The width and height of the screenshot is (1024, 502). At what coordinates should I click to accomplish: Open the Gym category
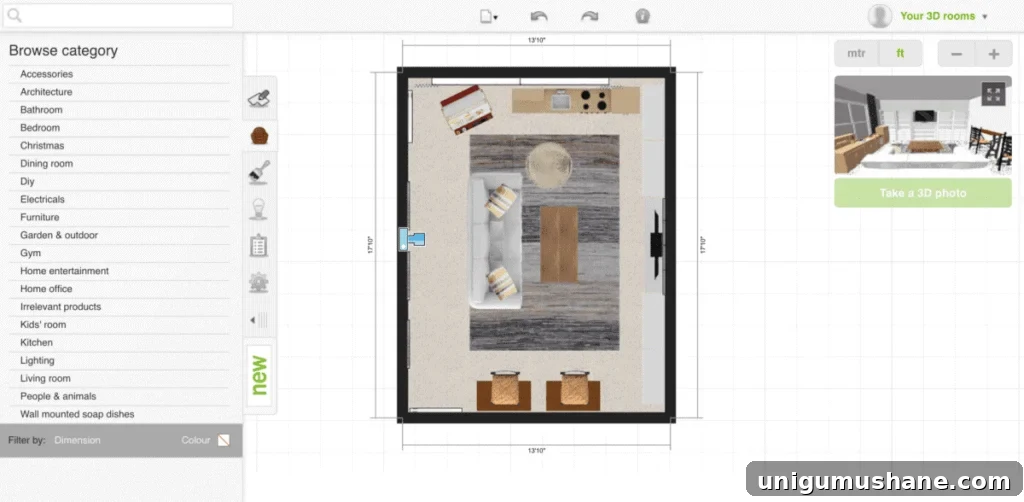[30, 253]
